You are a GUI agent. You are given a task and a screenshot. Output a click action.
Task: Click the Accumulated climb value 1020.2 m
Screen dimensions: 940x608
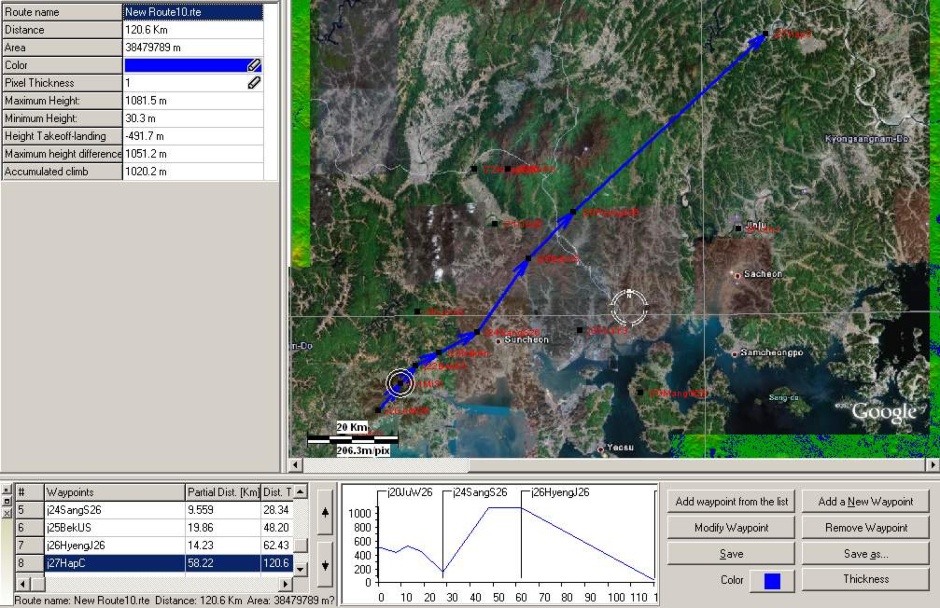tap(192, 171)
